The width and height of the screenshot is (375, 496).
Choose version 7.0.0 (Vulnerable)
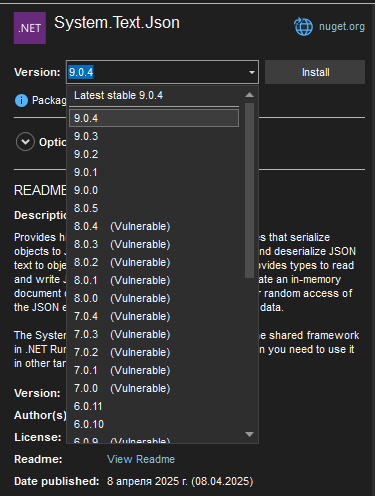tap(154, 388)
